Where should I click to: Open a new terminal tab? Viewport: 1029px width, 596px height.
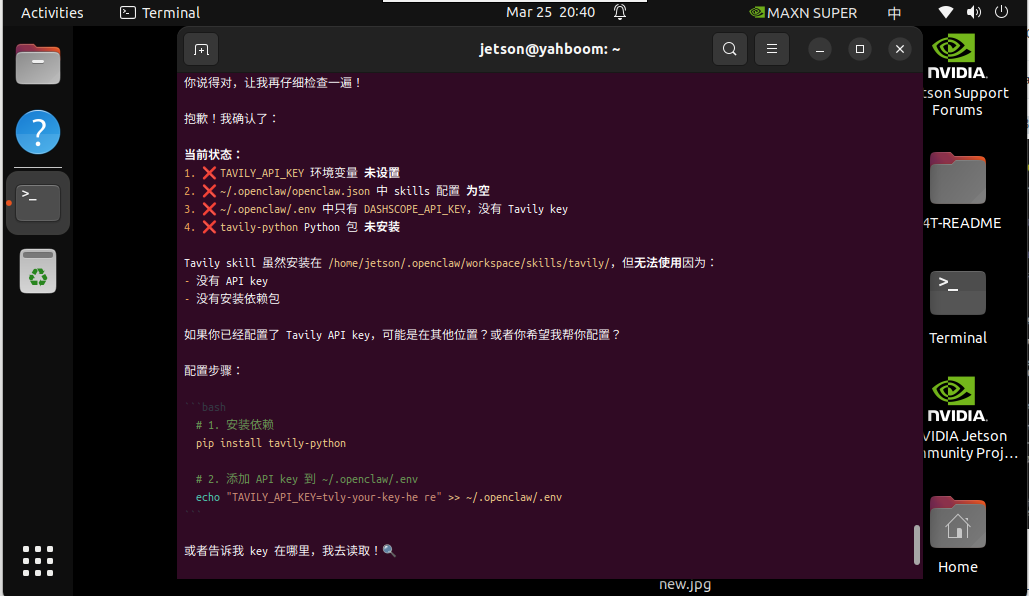(x=201, y=49)
